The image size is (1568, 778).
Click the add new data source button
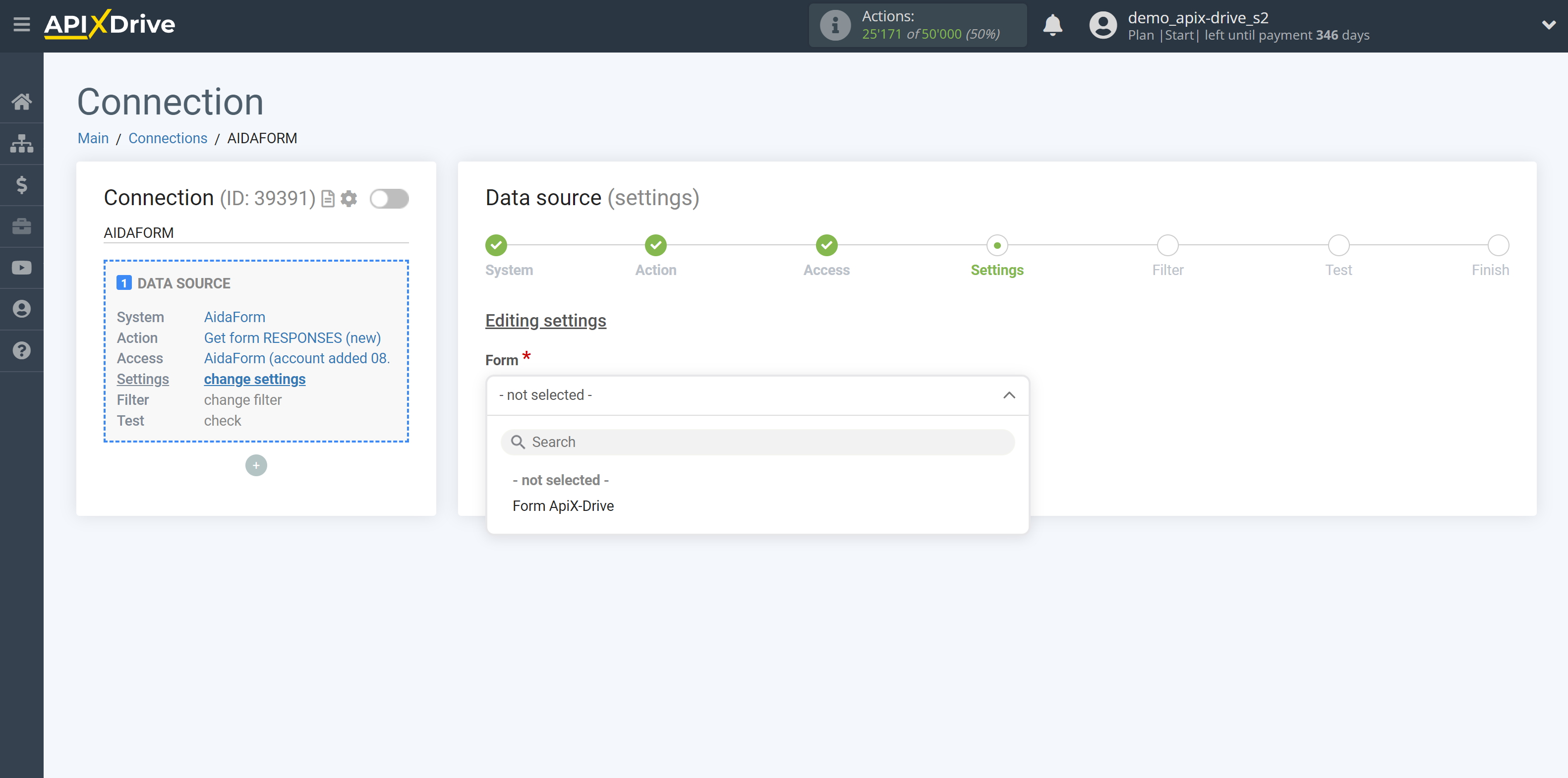pyautogui.click(x=256, y=465)
